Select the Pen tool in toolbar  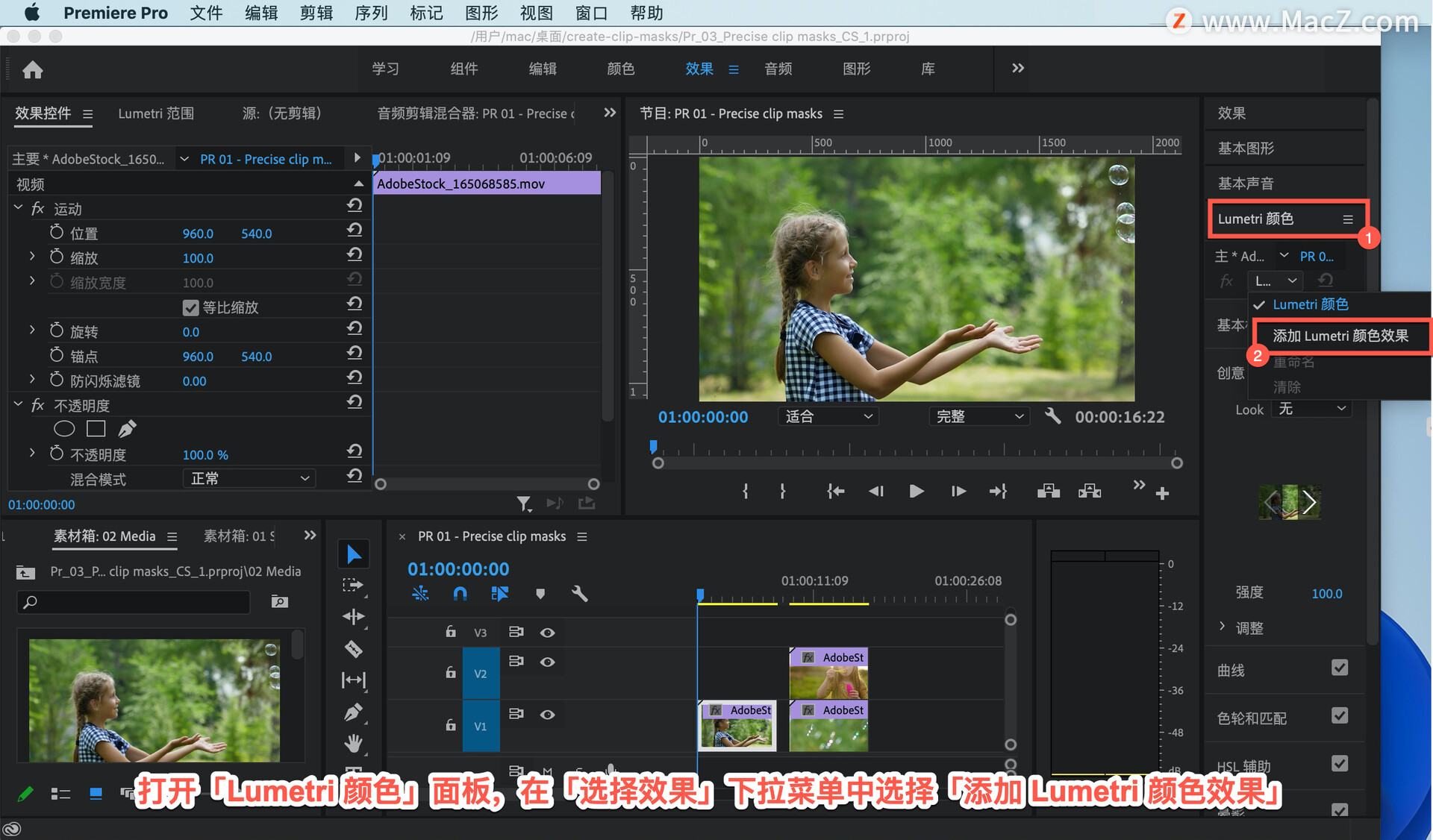click(353, 712)
